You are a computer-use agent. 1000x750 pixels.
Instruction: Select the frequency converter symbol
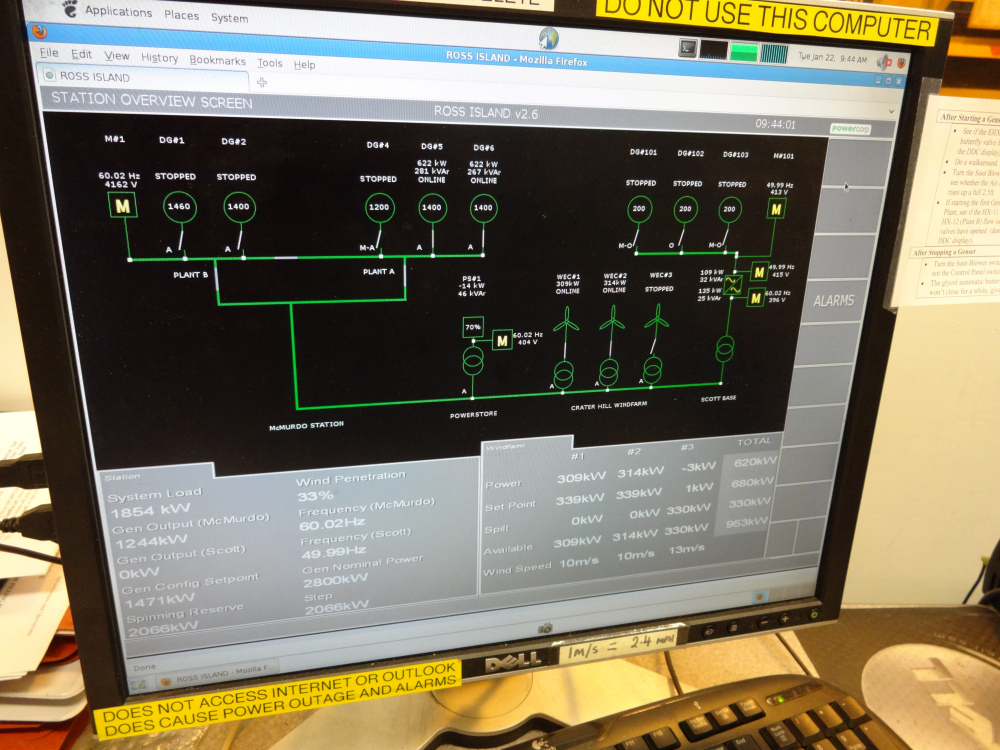[733, 284]
